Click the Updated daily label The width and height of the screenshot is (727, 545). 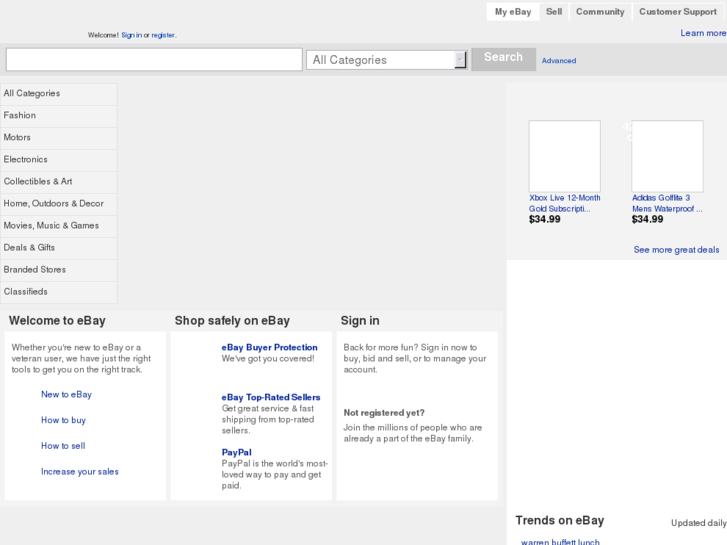[699, 523]
